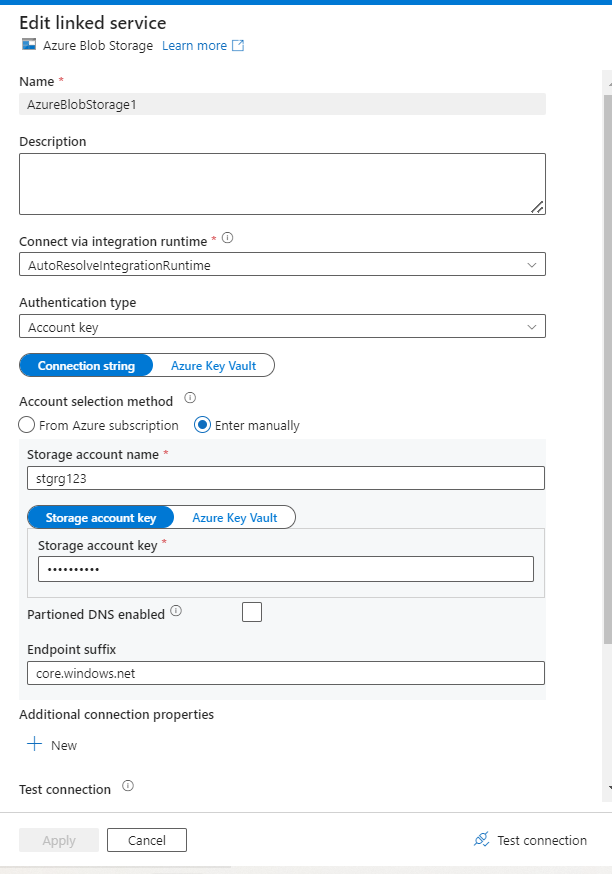Show info icon for Partioned DNS enabled
The height and width of the screenshot is (874, 612).
point(176,610)
